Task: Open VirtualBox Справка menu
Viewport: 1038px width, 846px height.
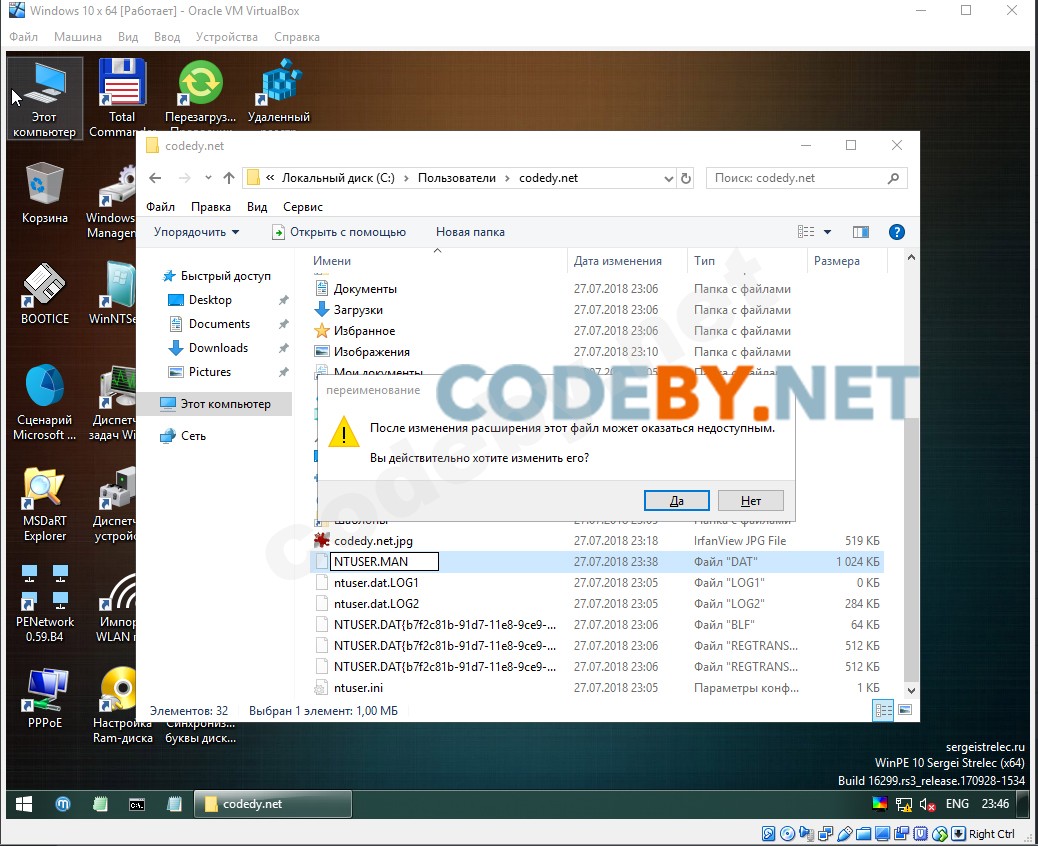Action: [297, 36]
